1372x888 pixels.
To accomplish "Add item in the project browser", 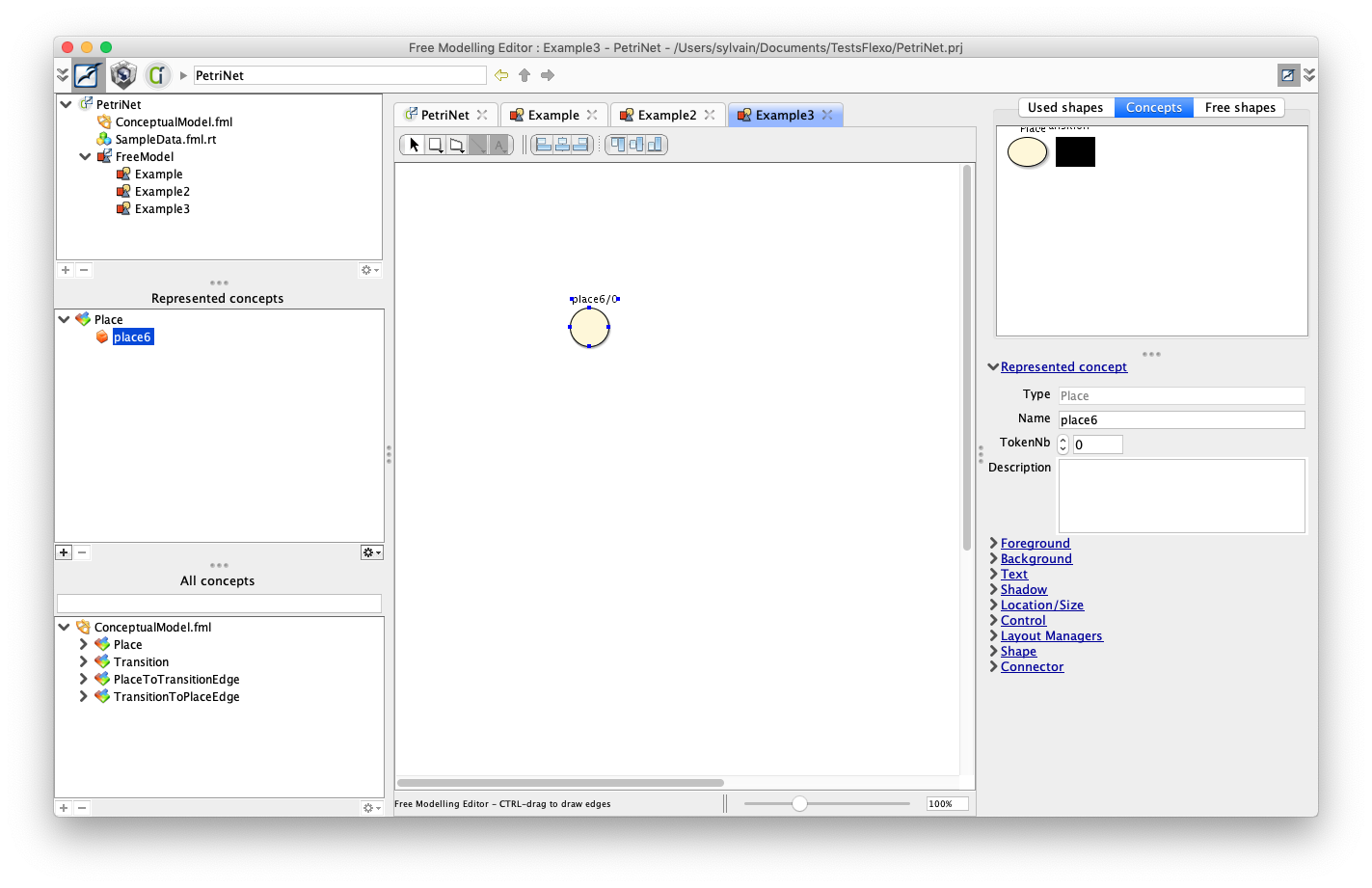I will point(66,270).
